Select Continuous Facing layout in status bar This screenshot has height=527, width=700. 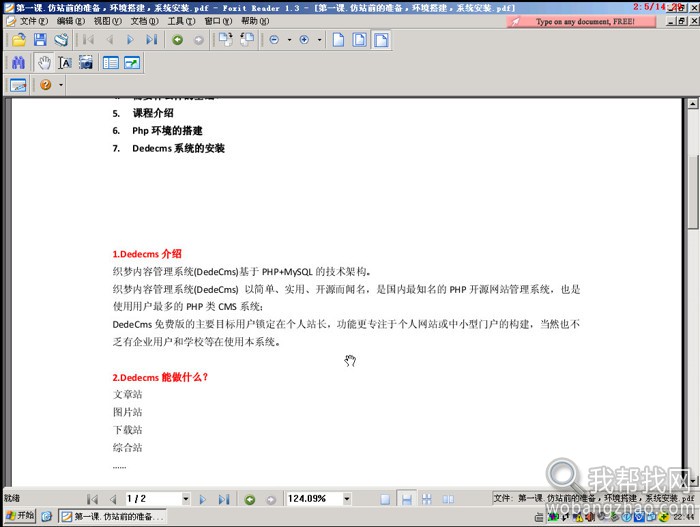click(x=427, y=499)
